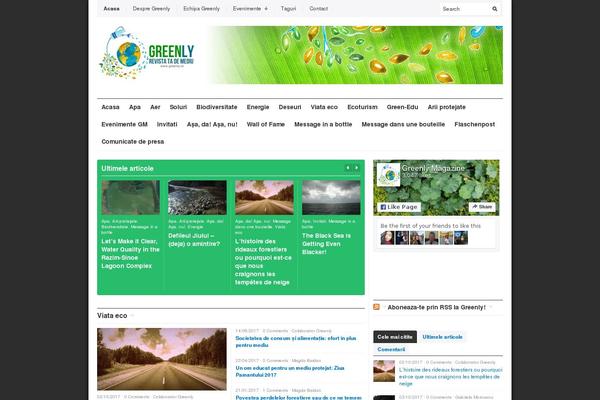Open Acasa in the top navigation bar
The image size is (600, 400).
click(x=111, y=8)
